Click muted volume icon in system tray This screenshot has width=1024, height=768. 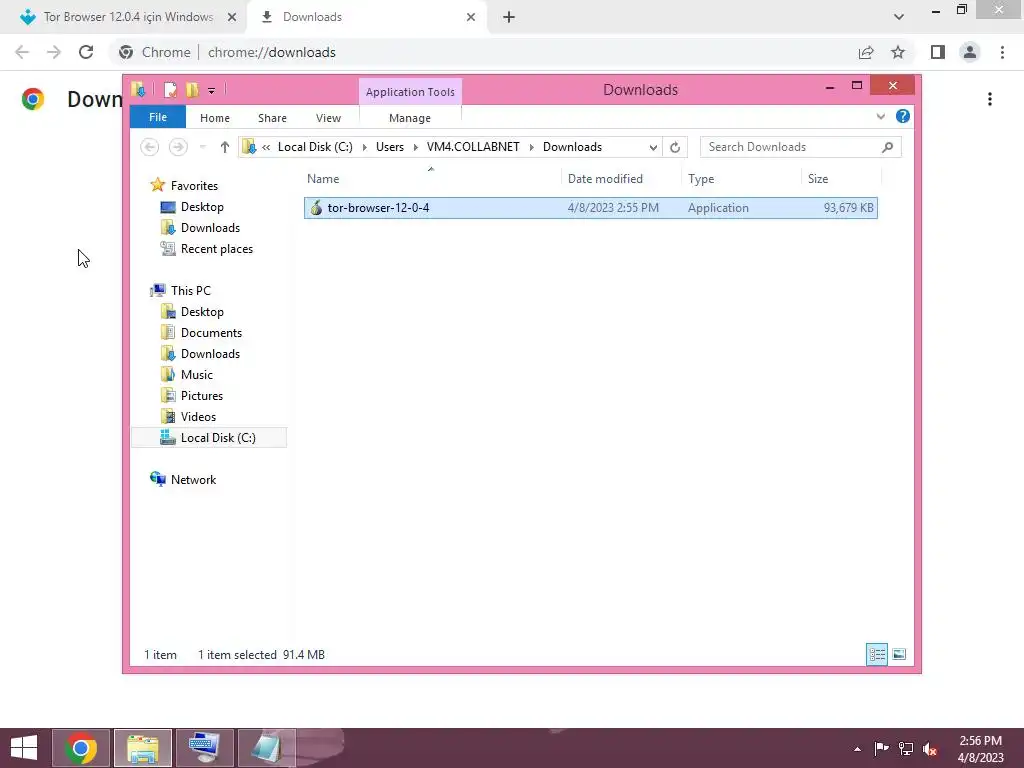pyautogui.click(x=930, y=748)
